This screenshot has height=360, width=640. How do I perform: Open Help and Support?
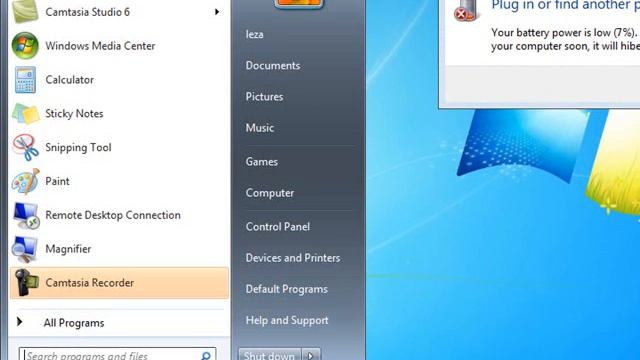point(287,320)
